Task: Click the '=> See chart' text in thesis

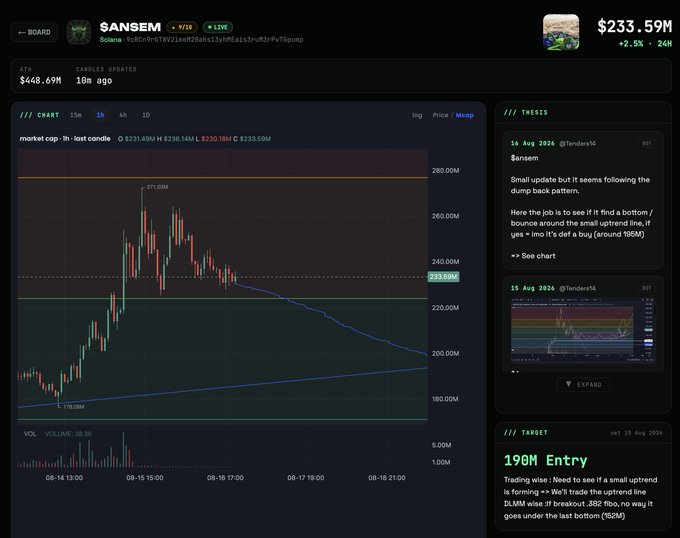Action: pyautogui.click(x=533, y=256)
